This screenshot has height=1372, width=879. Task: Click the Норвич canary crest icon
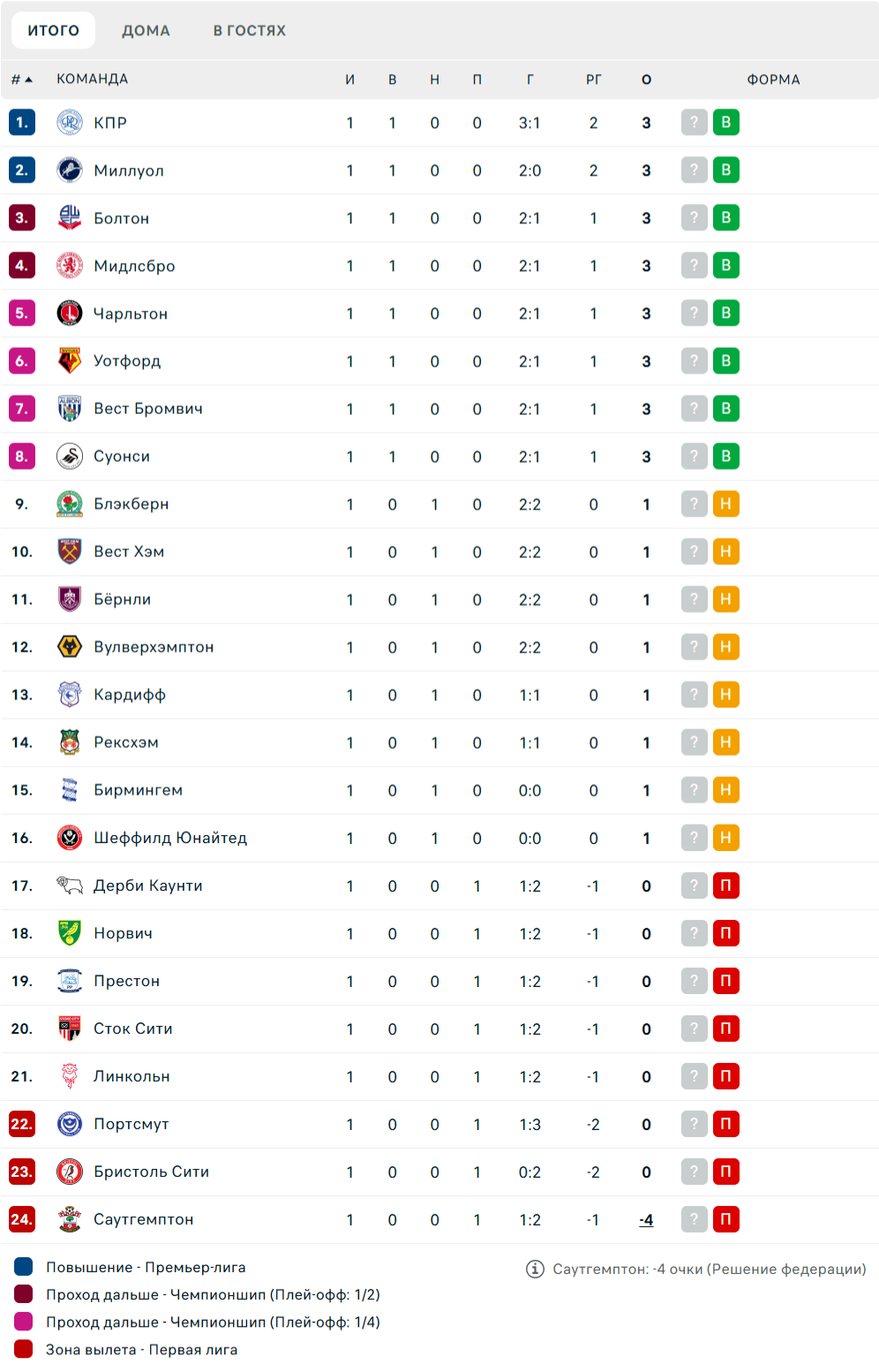pyautogui.click(x=70, y=933)
